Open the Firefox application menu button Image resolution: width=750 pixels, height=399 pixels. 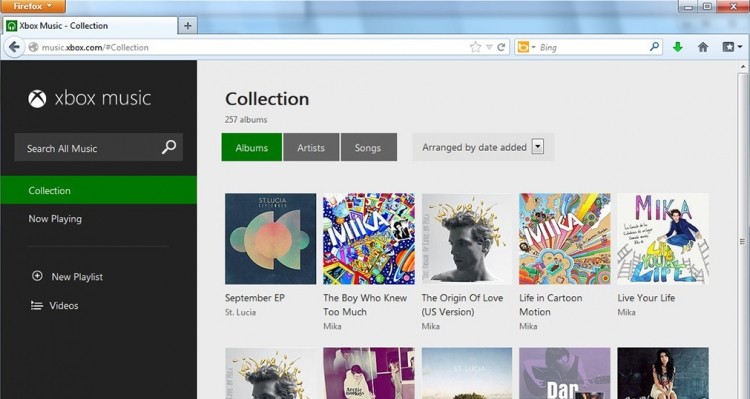tap(33, 6)
